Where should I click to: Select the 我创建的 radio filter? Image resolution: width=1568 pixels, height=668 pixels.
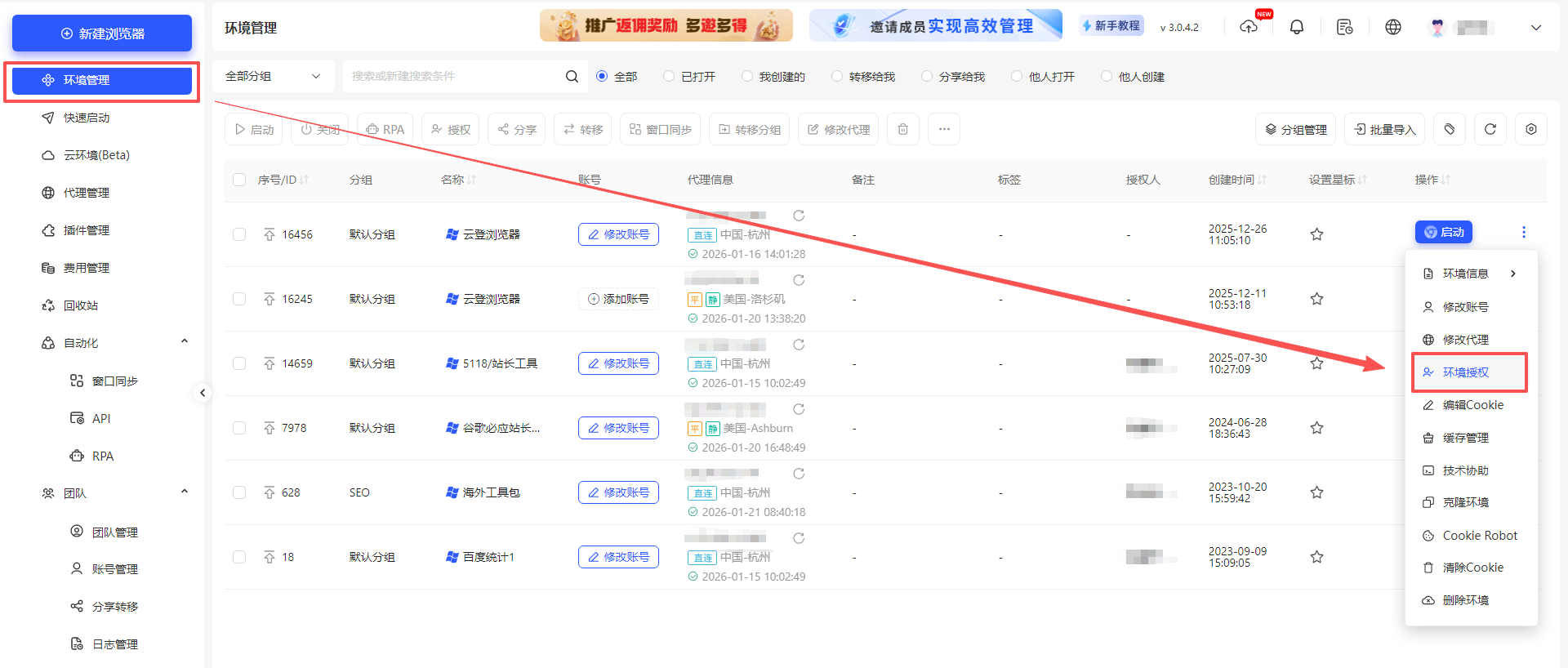[747, 76]
